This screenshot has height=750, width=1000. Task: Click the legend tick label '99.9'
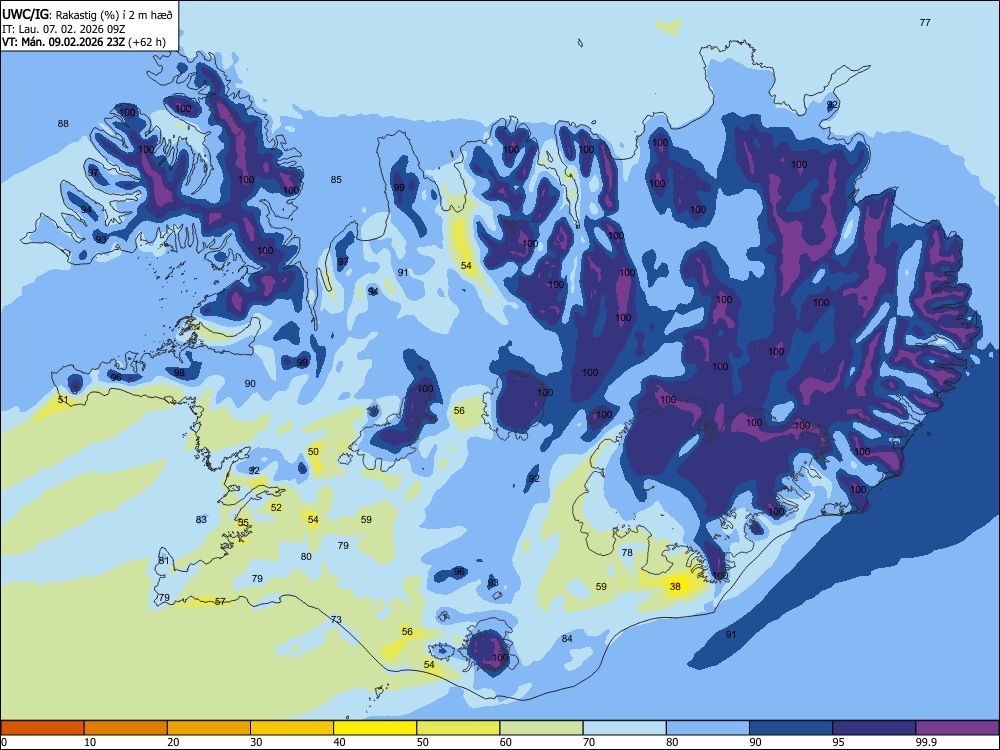pyautogui.click(x=926, y=742)
